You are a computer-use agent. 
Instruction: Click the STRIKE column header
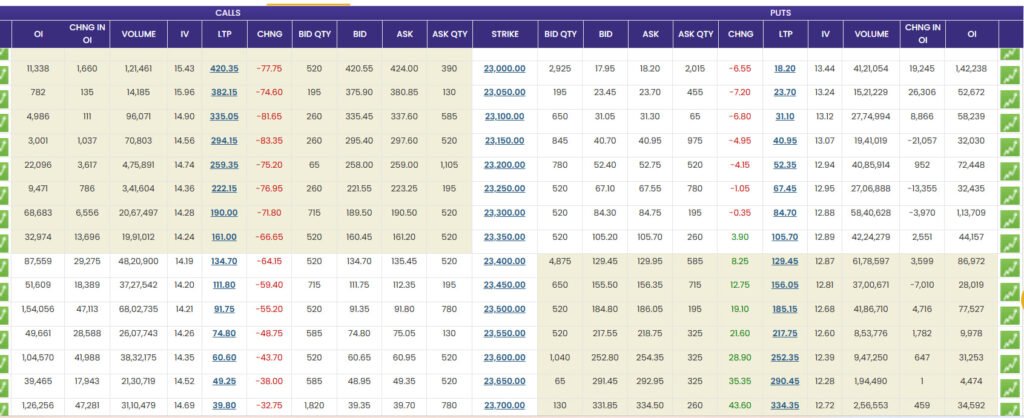coord(505,34)
